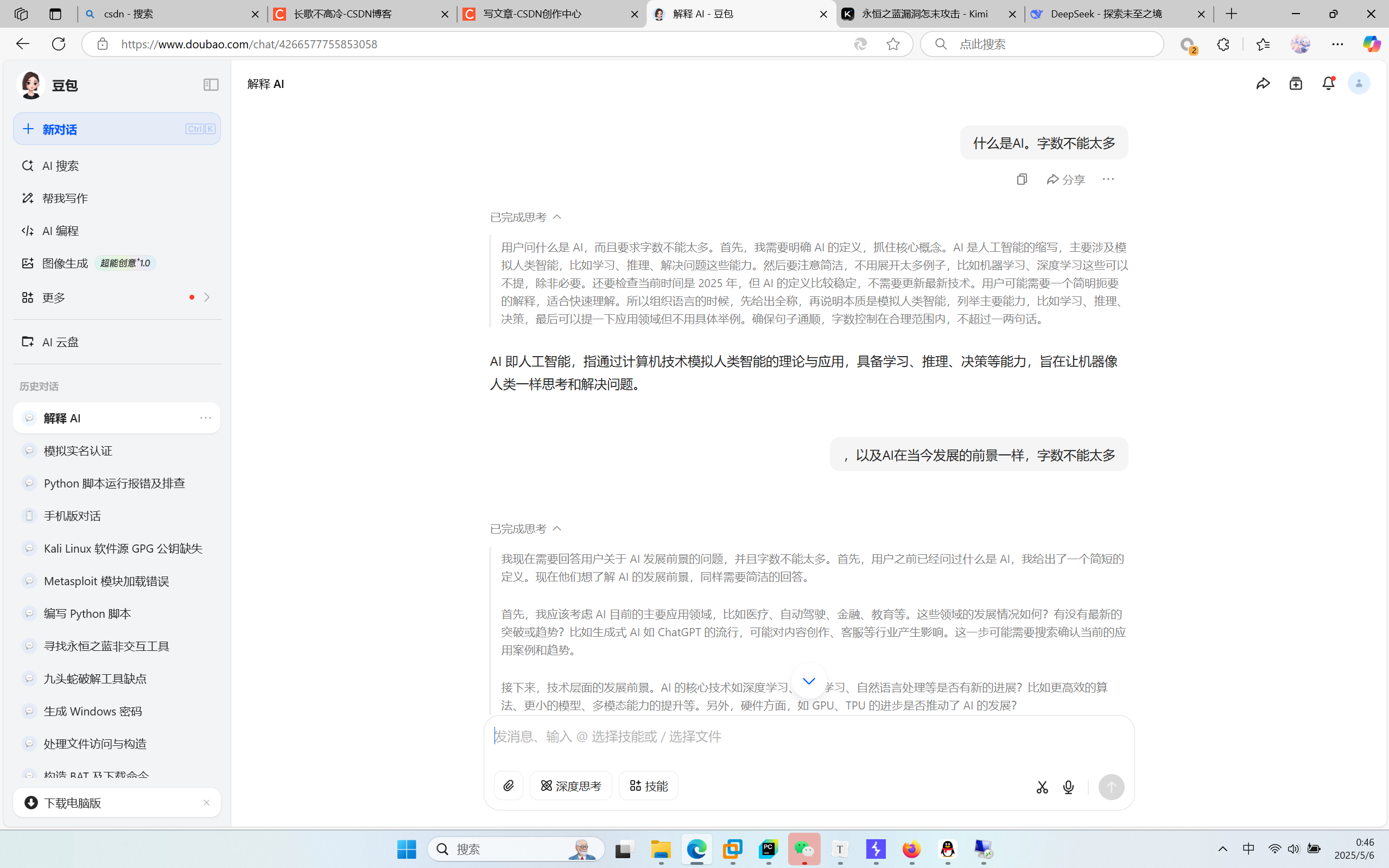
Task: Switch to the DeepSeek browser tab
Action: click(1106, 14)
